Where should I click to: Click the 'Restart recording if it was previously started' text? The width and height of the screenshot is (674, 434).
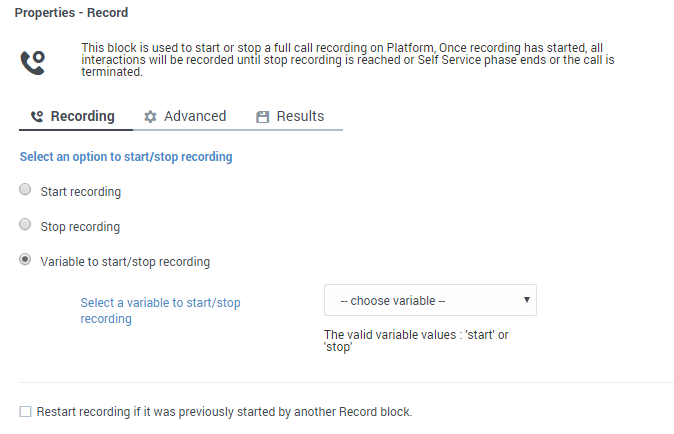[224, 411]
